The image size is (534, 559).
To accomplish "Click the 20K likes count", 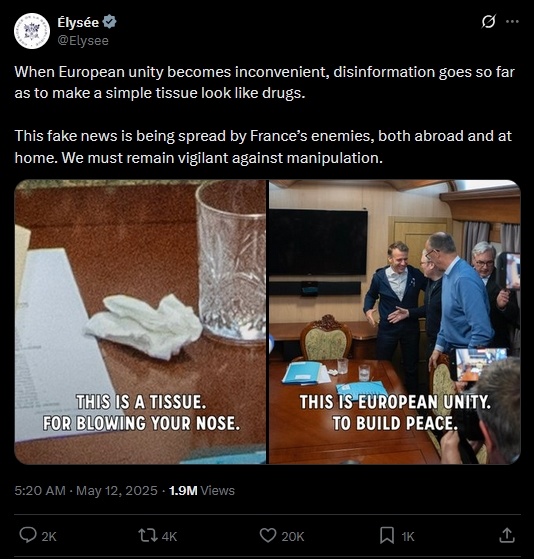I will tap(293, 537).
